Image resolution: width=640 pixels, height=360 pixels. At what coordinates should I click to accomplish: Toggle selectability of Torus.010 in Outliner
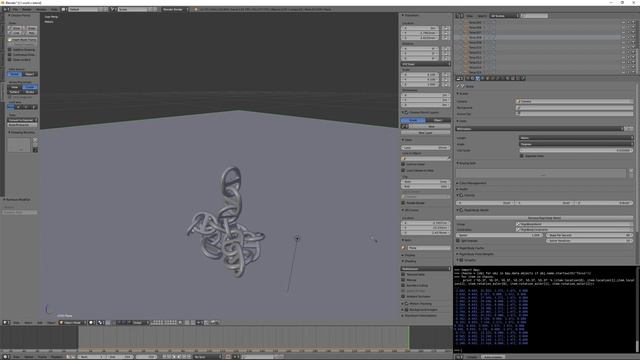[628, 47]
